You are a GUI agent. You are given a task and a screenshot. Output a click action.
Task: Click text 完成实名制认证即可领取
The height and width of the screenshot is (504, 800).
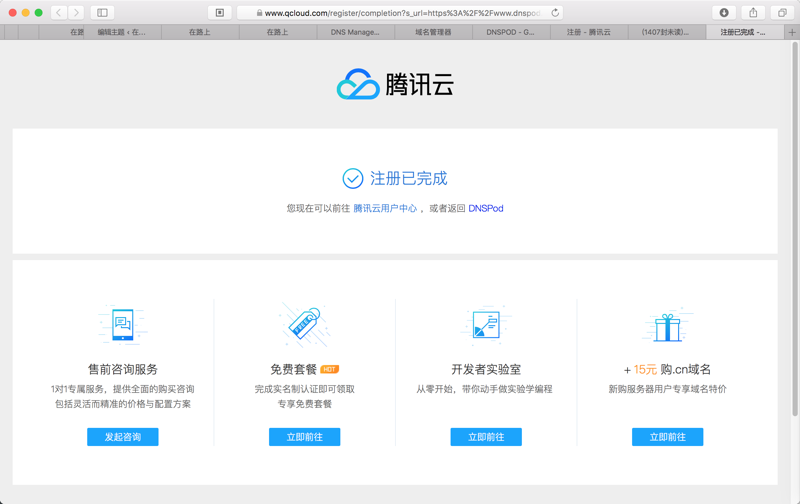[x=305, y=389]
